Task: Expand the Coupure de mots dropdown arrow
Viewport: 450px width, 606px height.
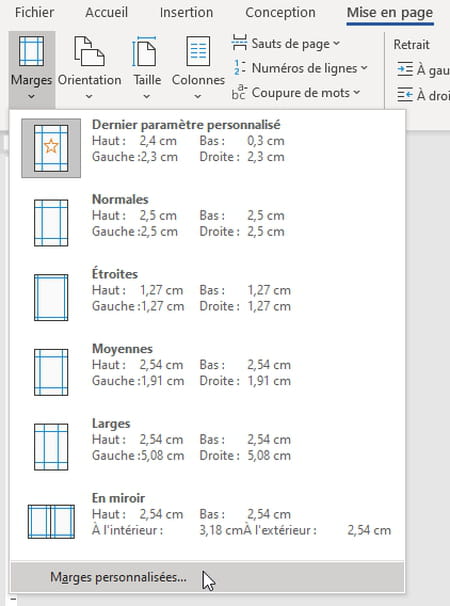Action: 356,93
